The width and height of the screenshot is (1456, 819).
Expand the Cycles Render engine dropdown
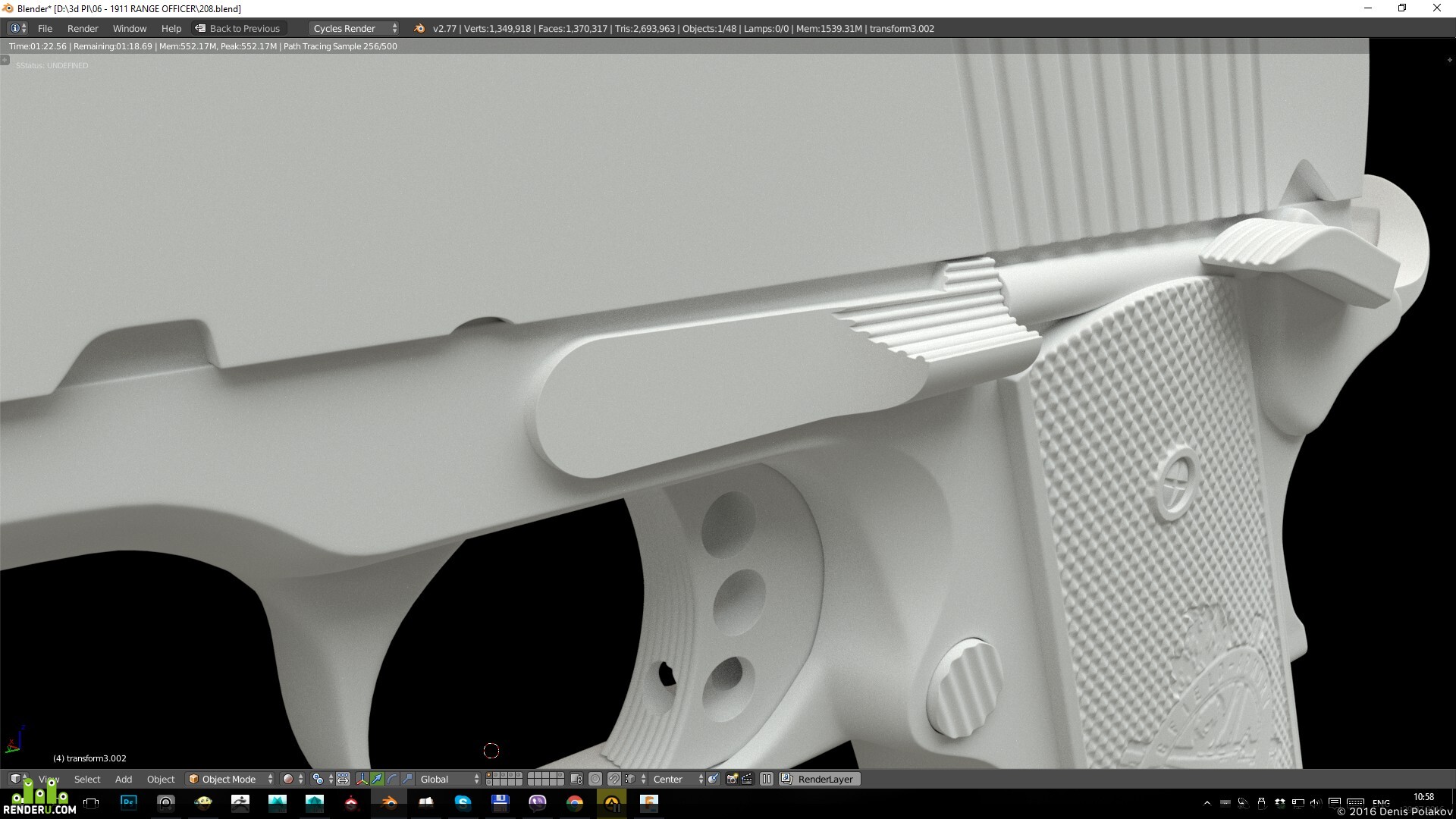coord(354,28)
